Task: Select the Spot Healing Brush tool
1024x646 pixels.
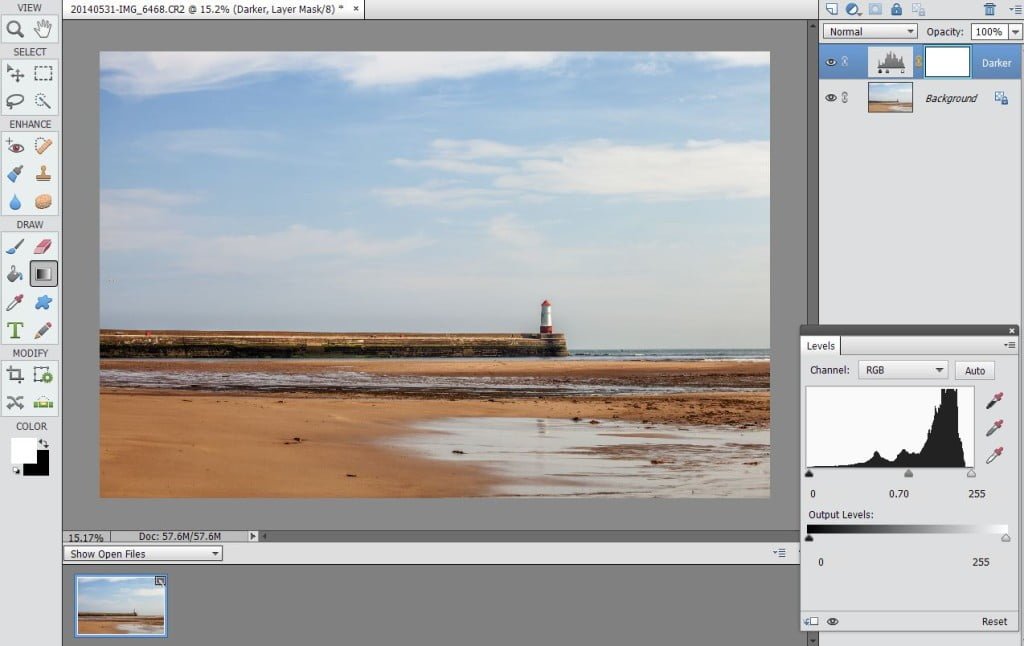Action: 43,146
